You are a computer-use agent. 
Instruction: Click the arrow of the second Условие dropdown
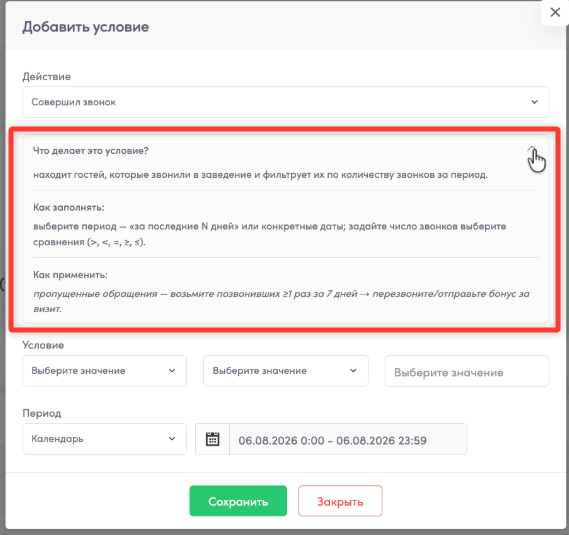tap(353, 371)
